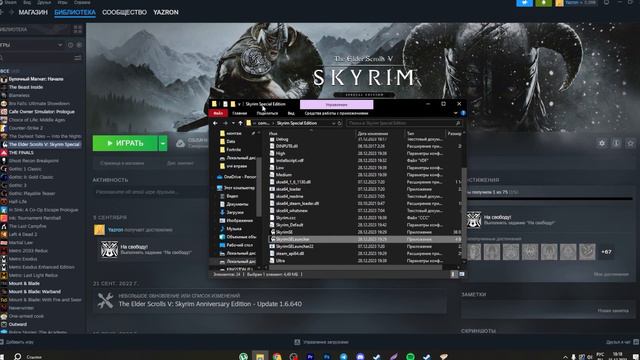Switch Explorer to large icons view

(462, 274)
